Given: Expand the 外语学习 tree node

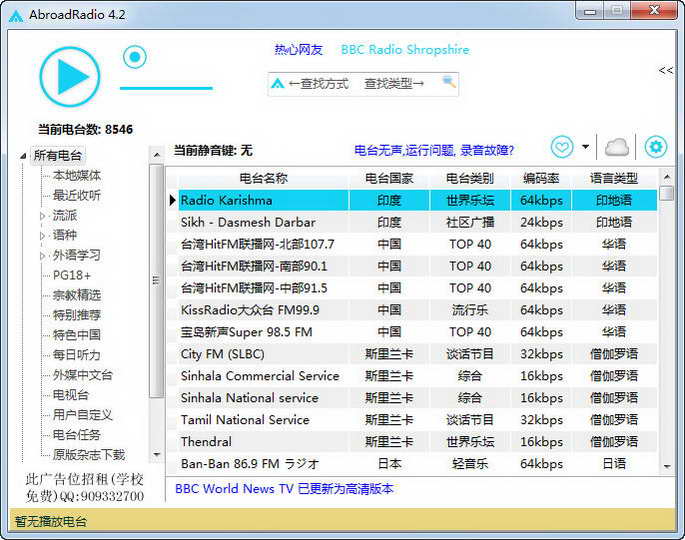Looking at the screenshot, I should pos(42,256).
